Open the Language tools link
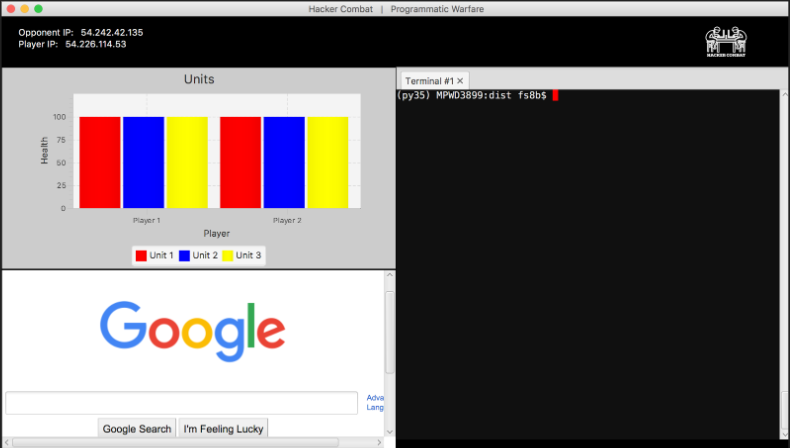The image size is (790, 448). click(375, 407)
